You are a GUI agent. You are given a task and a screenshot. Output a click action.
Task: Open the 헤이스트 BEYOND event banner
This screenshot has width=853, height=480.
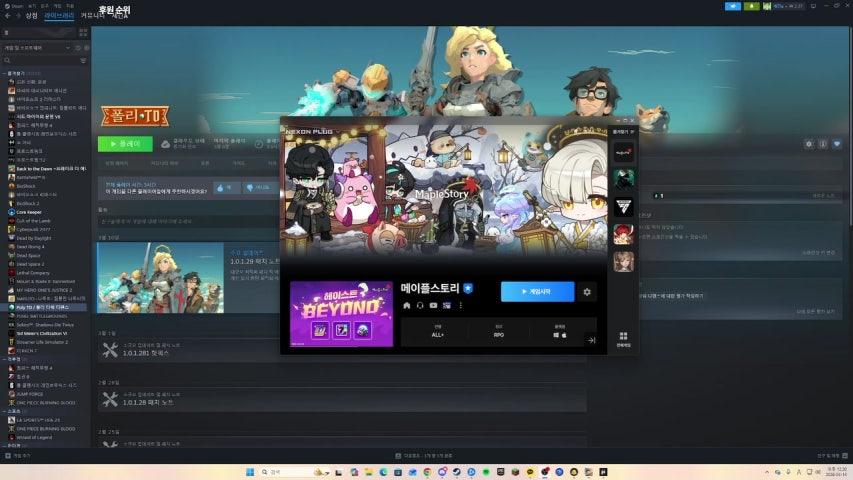(x=341, y=314)
